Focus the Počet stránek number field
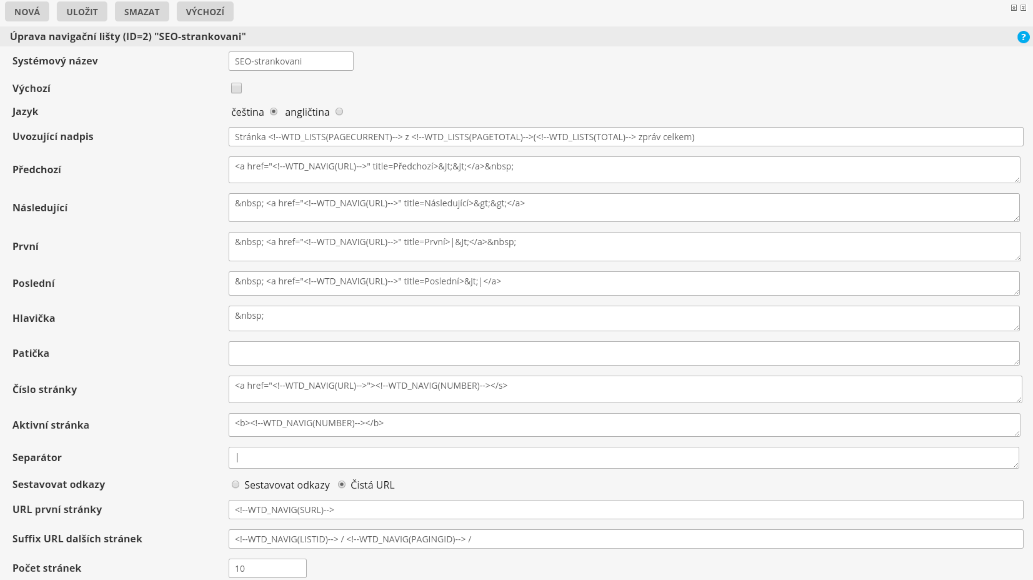Screen dimensions: 1033x580 pos(267,568)
